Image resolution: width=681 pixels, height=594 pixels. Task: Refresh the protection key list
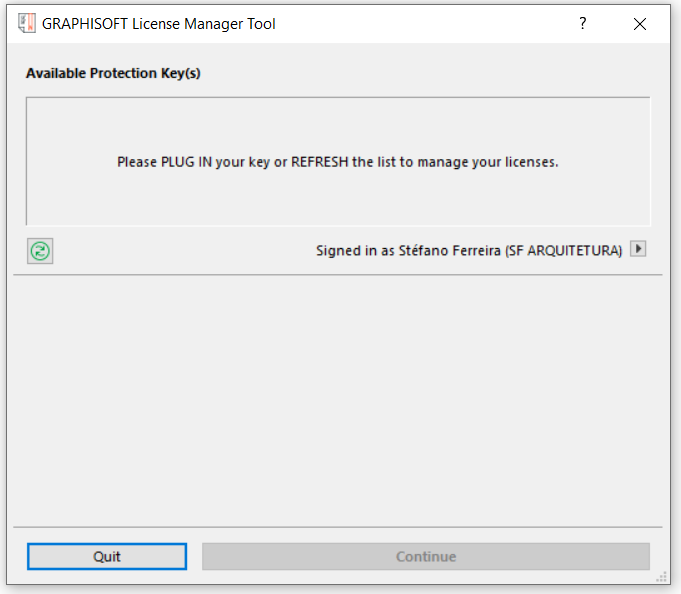[x=40, y=251]
